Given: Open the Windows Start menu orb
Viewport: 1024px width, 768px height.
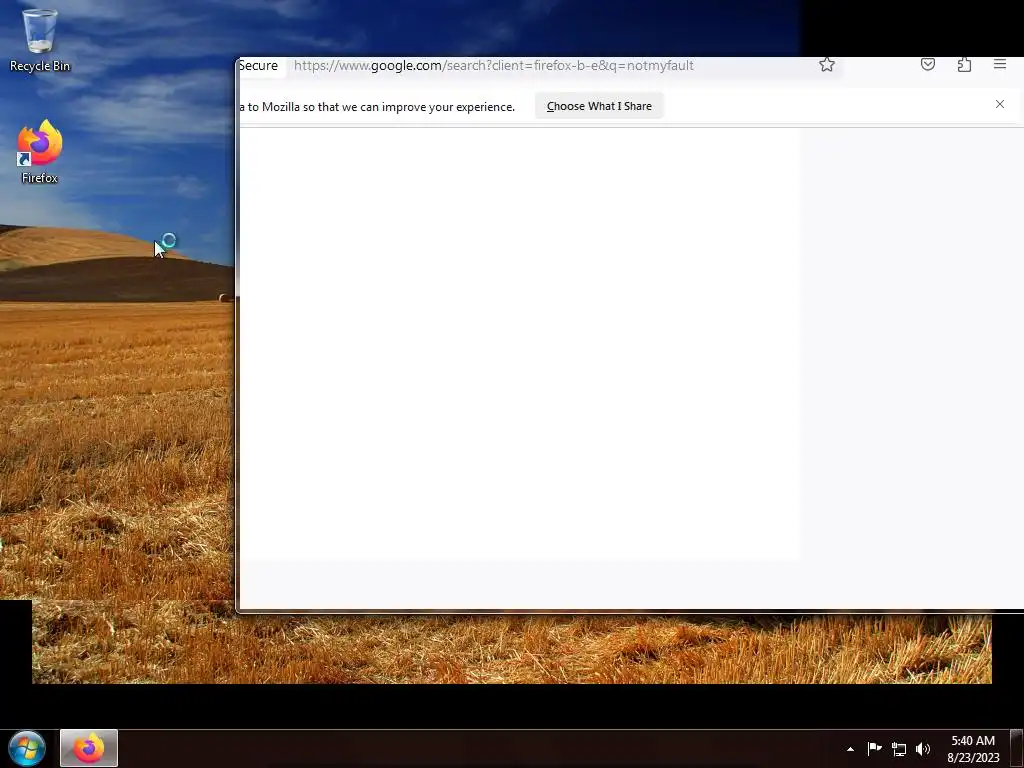Looking at the screenshot, I should click(27, 748).
